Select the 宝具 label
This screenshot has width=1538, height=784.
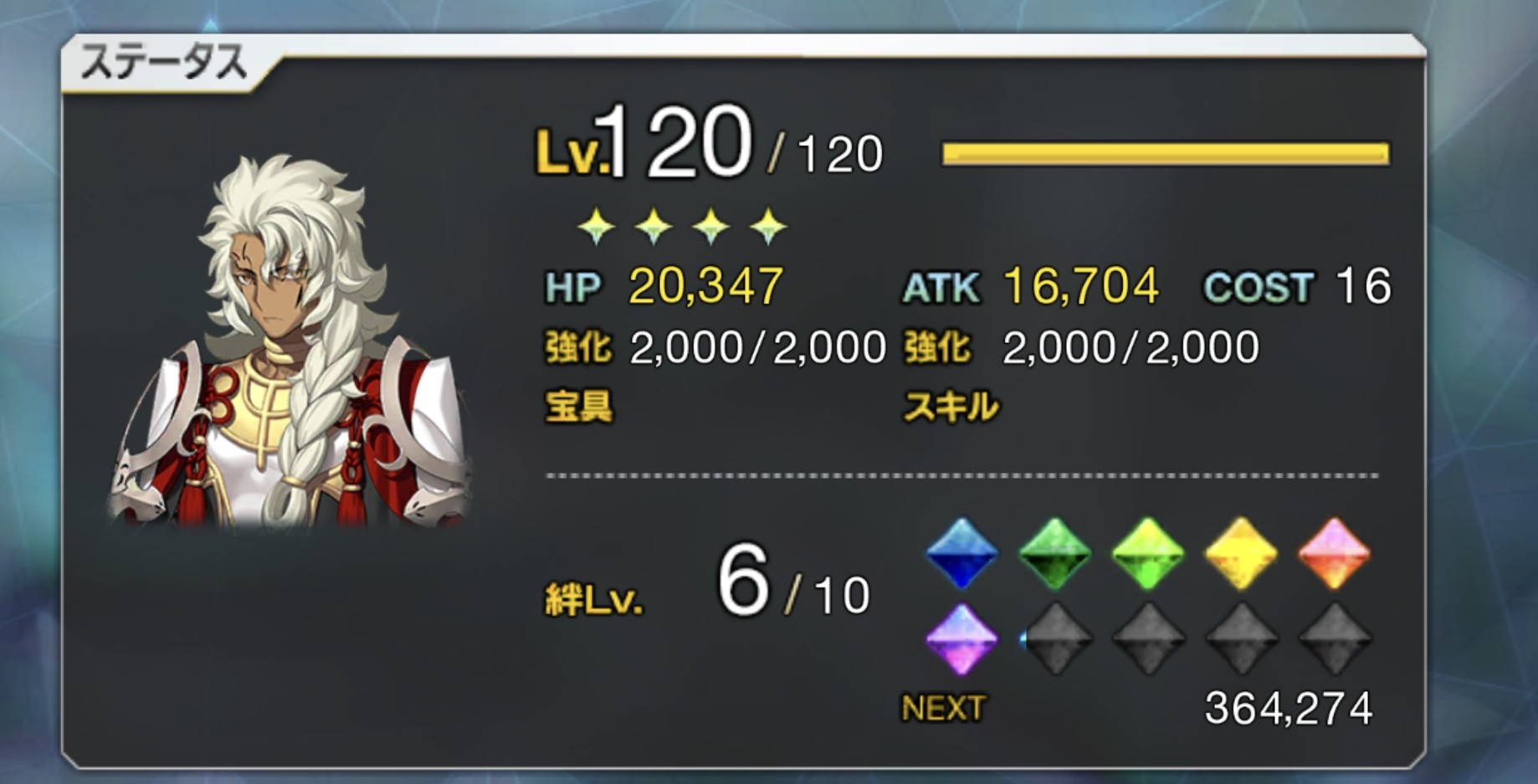coord(579,407)
